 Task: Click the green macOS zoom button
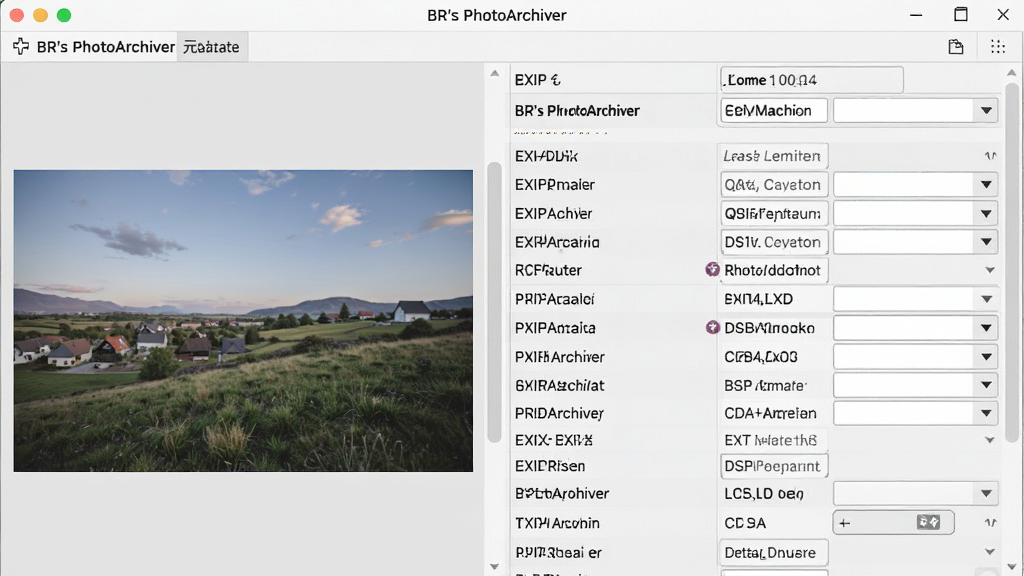(x=64, y=15)
